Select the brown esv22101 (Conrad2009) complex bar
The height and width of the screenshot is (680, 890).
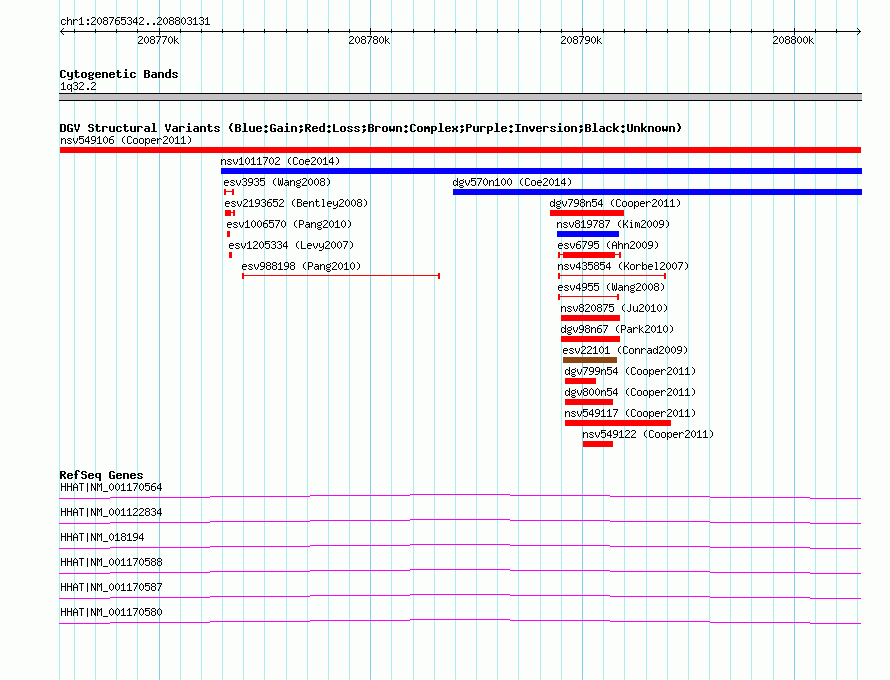[590, 360]
